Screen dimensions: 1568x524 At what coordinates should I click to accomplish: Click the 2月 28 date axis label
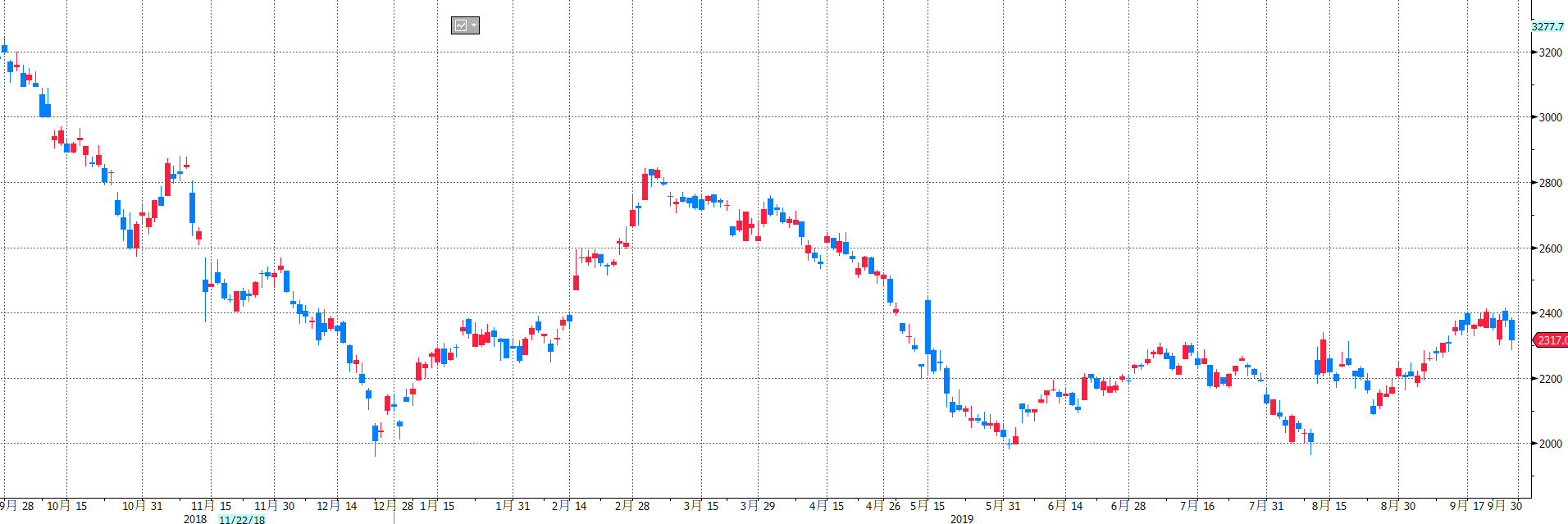[x=632, y=506]
